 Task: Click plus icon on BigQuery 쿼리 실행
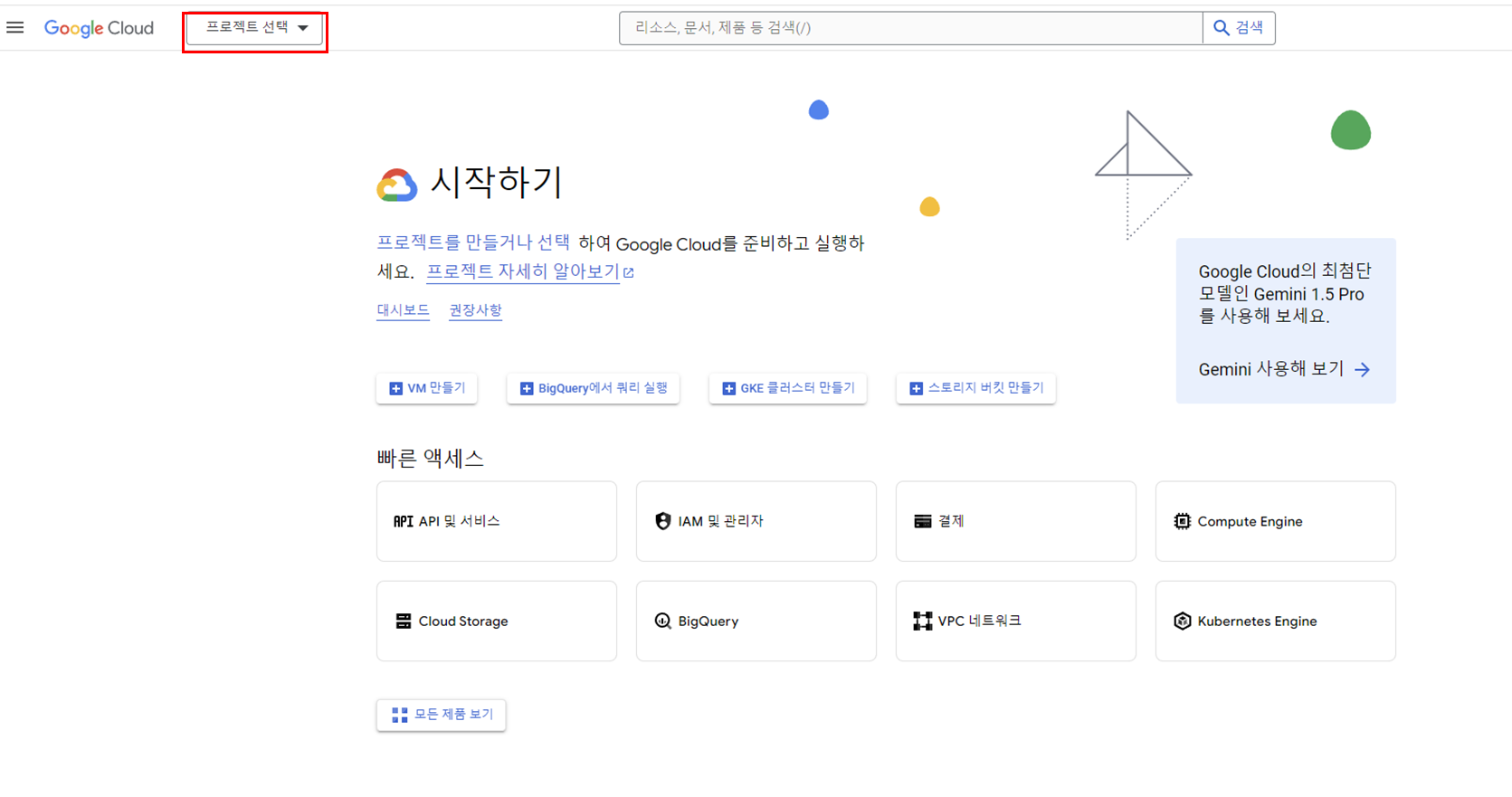coord(527,388)
